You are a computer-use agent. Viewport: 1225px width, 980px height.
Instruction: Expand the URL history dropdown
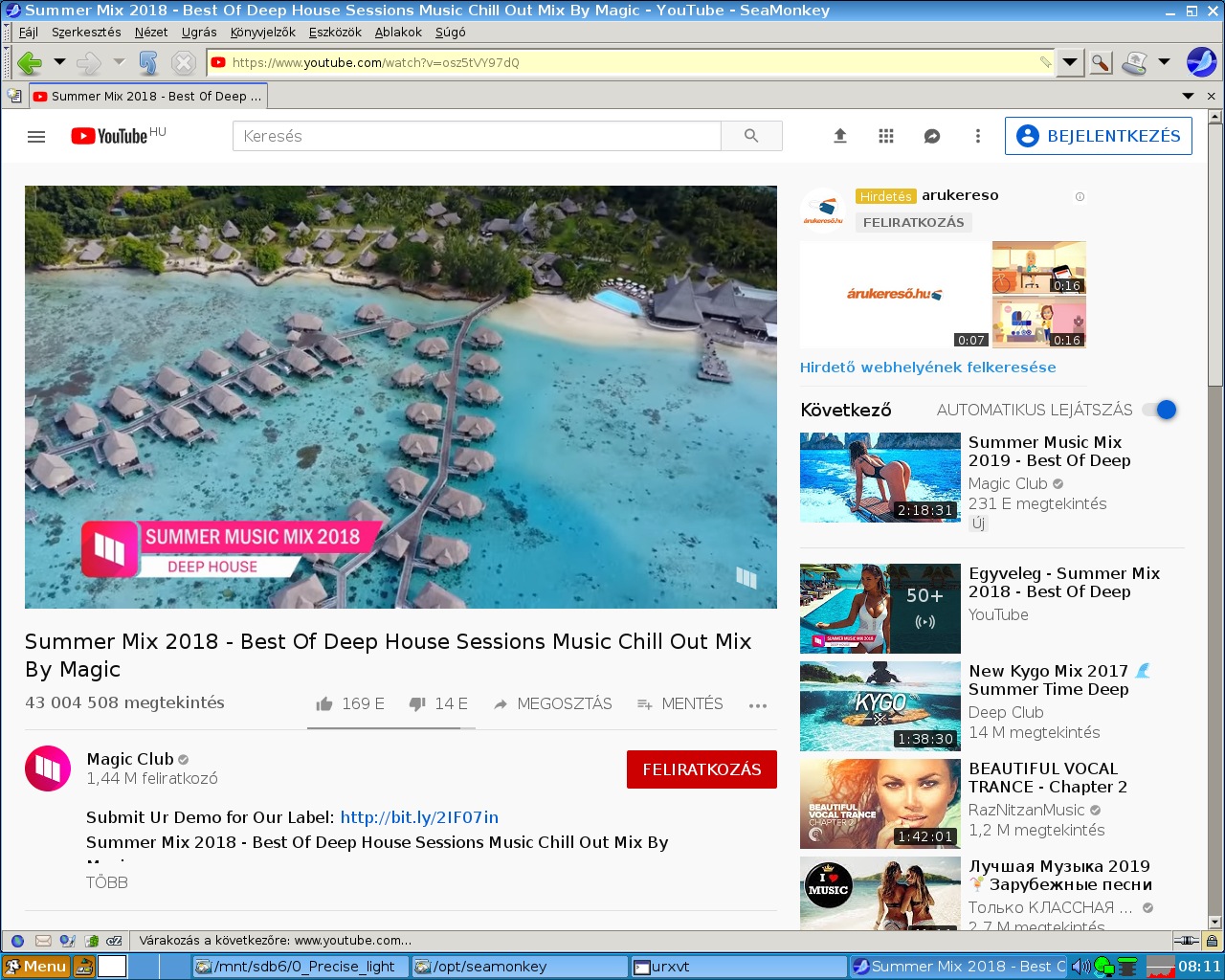[1070, 62]
